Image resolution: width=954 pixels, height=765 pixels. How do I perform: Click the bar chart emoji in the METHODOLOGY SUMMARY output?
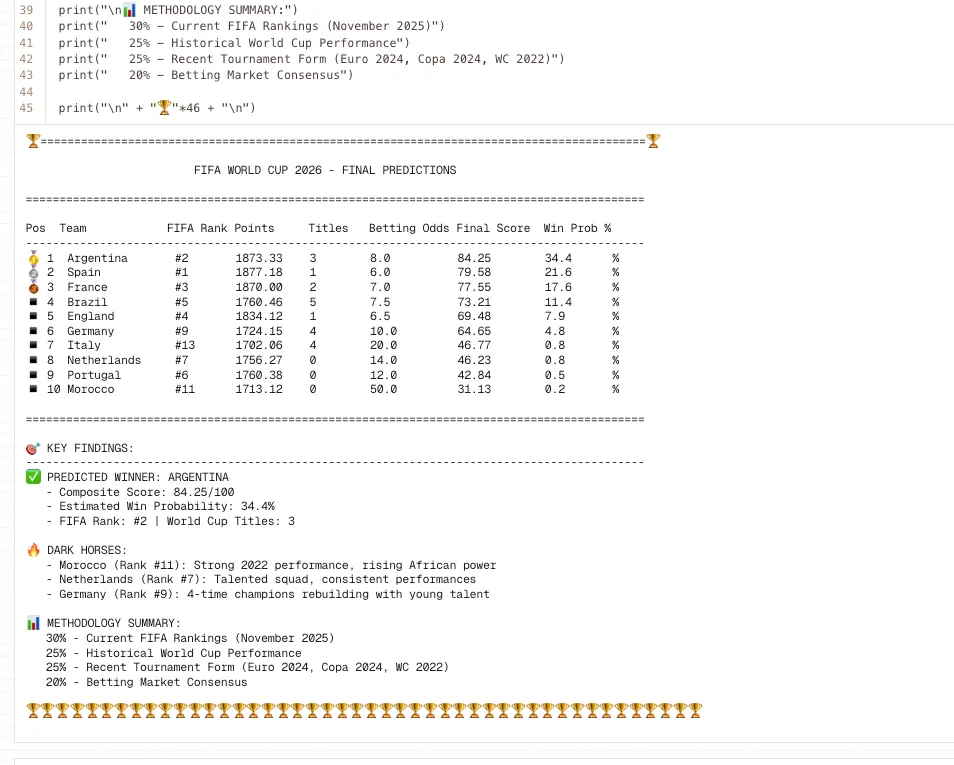point(33,623)
